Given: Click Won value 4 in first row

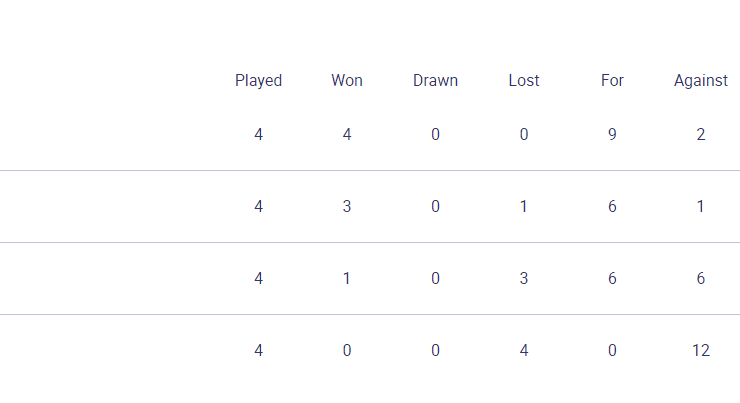Looking at the screenshot, I should coord(347,134).
